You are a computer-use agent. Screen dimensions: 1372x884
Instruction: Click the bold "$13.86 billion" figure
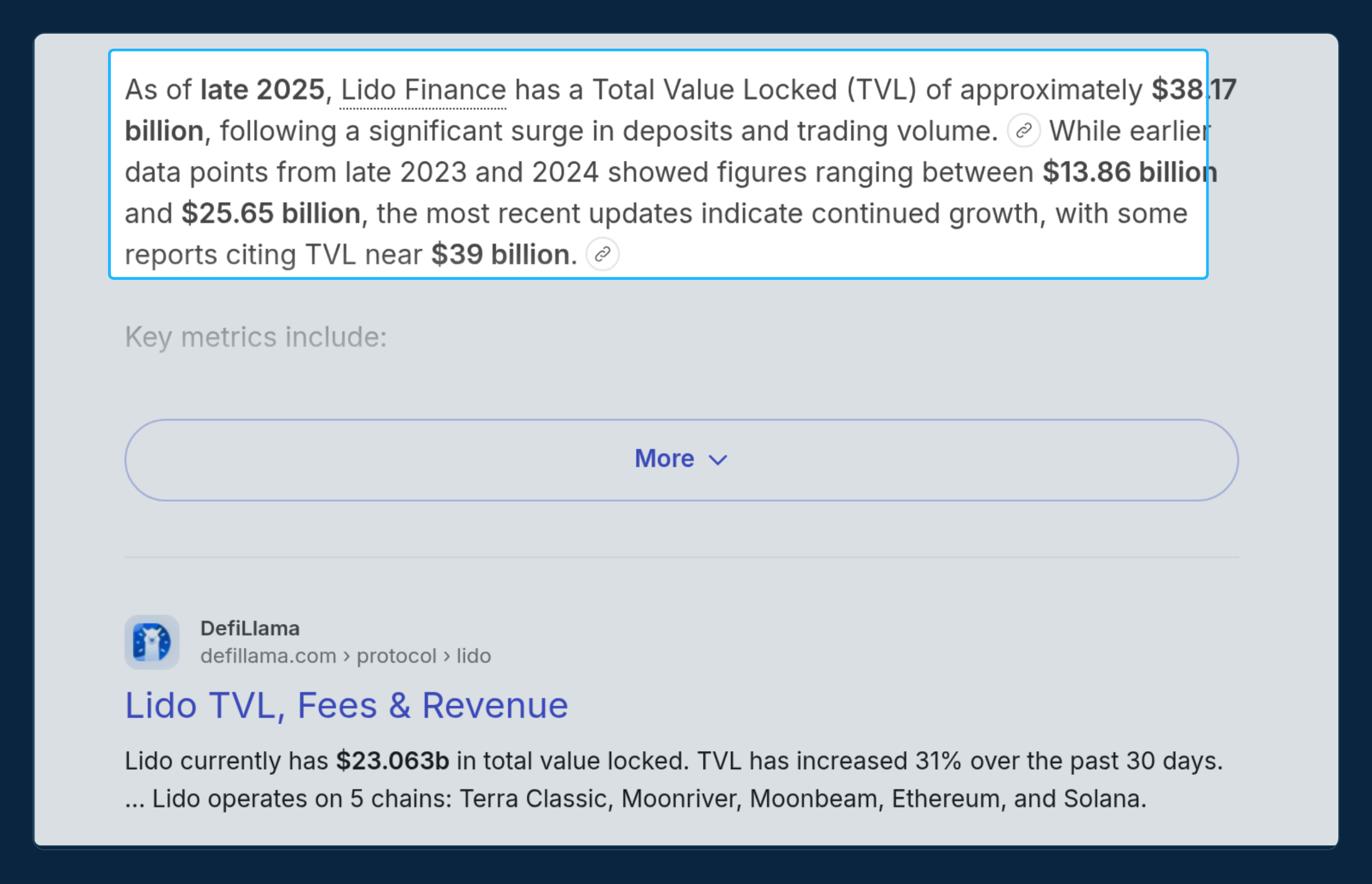point(1130,173)
